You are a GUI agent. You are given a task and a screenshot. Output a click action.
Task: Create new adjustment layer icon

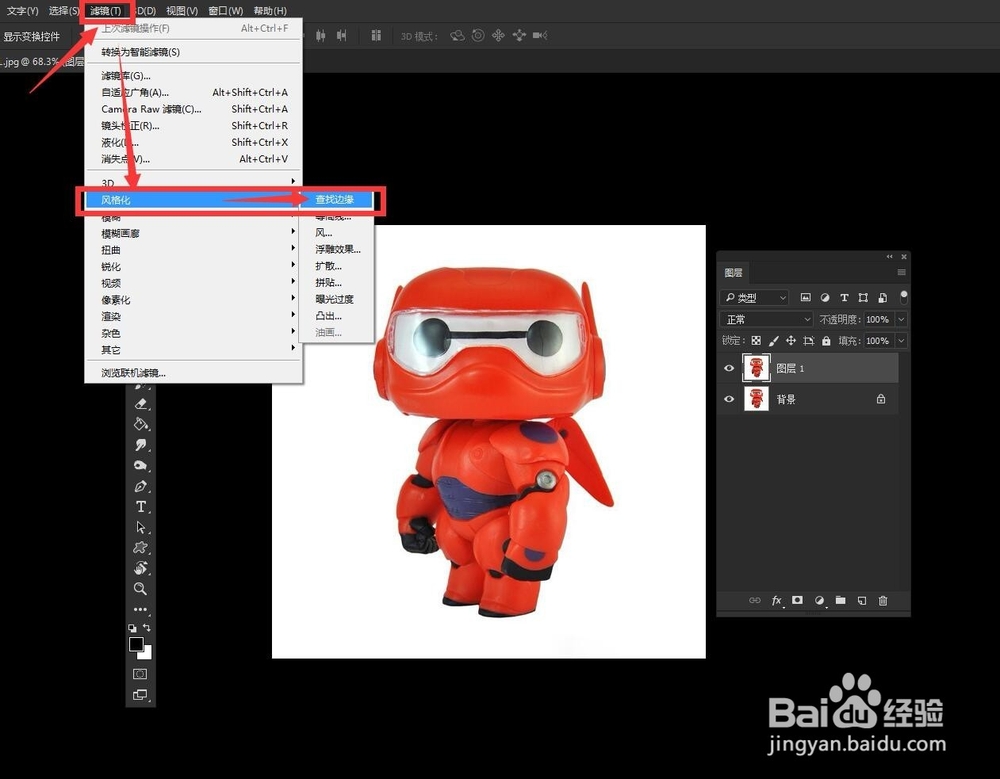coord(820,600)
